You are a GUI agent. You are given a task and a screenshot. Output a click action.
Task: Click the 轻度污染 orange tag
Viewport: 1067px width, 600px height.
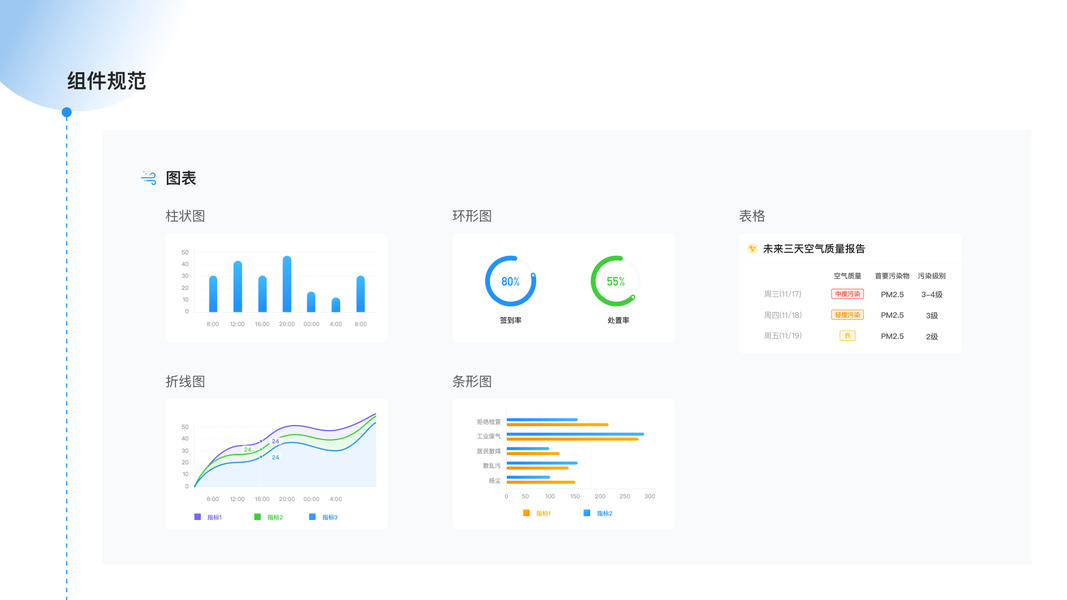(x=847, y=315)
